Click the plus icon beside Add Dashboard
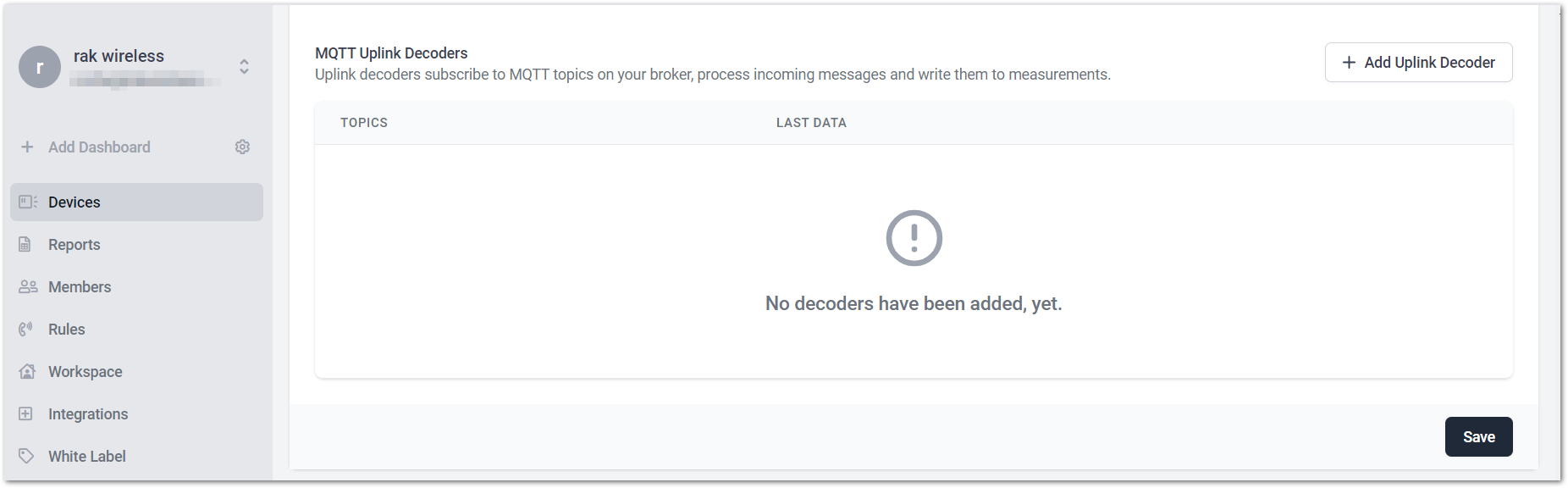 click(x=27, y=147)
